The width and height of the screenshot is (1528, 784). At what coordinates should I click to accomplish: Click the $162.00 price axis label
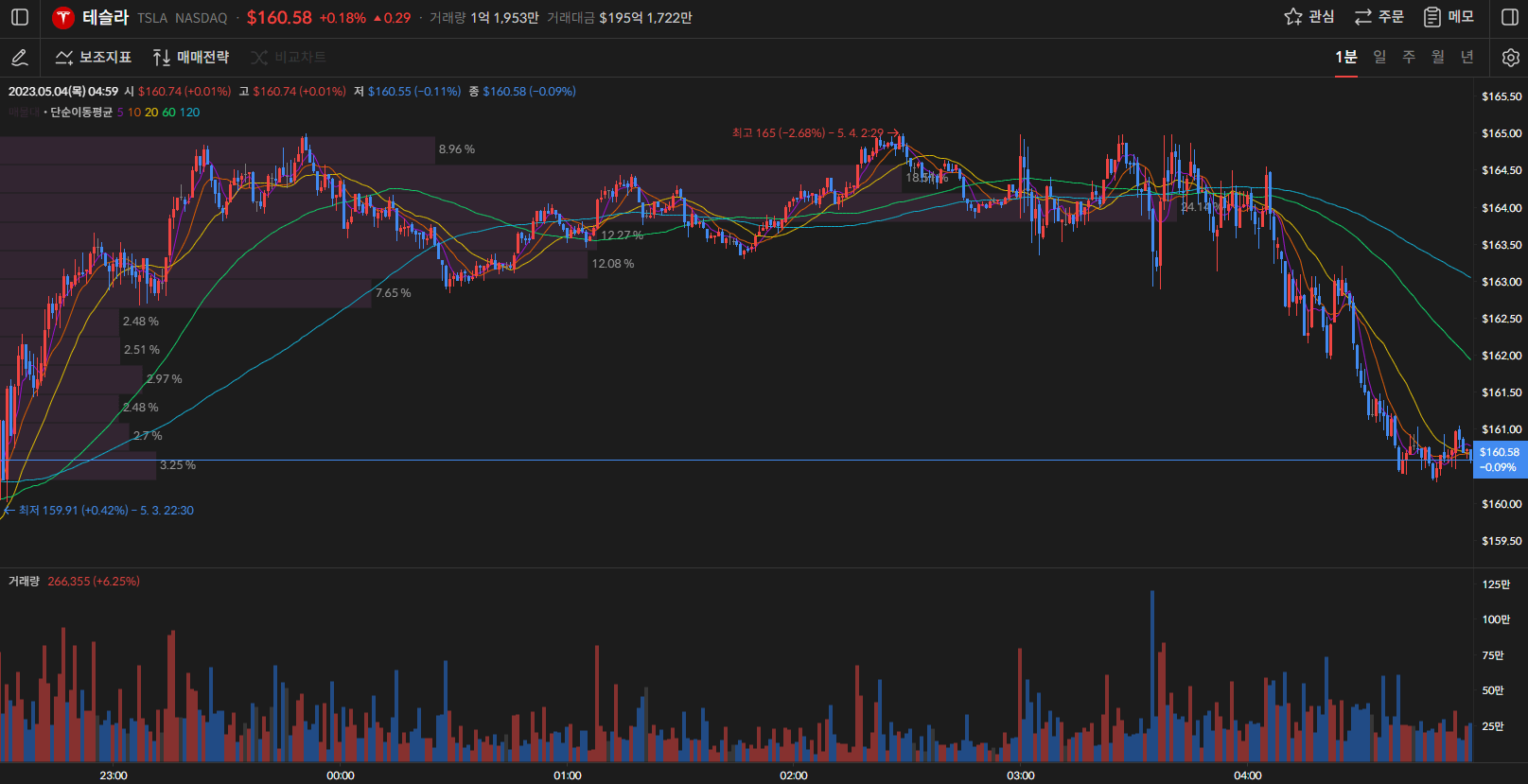(1502, 356)
